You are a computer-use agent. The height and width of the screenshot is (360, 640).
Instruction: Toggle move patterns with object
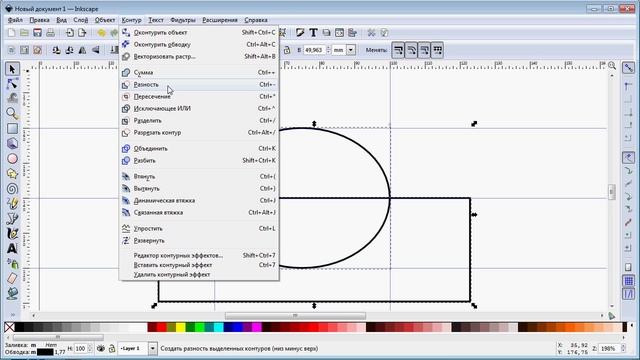(438, 50)
